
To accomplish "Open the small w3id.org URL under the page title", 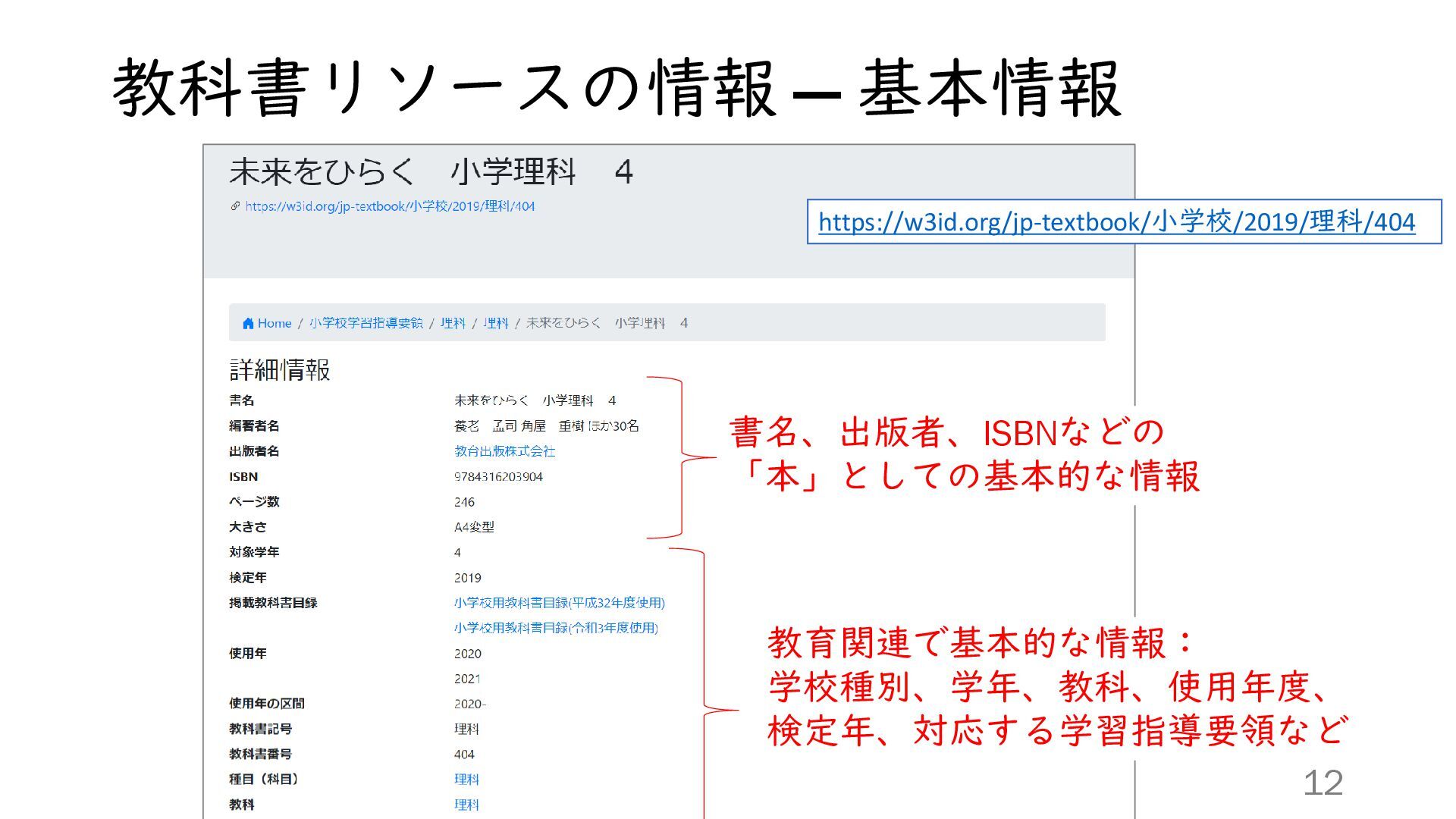I will click(390, 206).
